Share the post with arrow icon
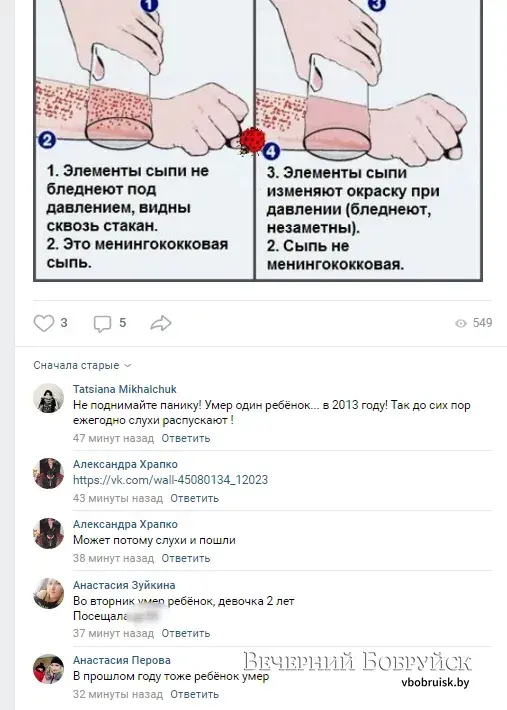This screenshot has height=710, width=507. coord(161,323)
